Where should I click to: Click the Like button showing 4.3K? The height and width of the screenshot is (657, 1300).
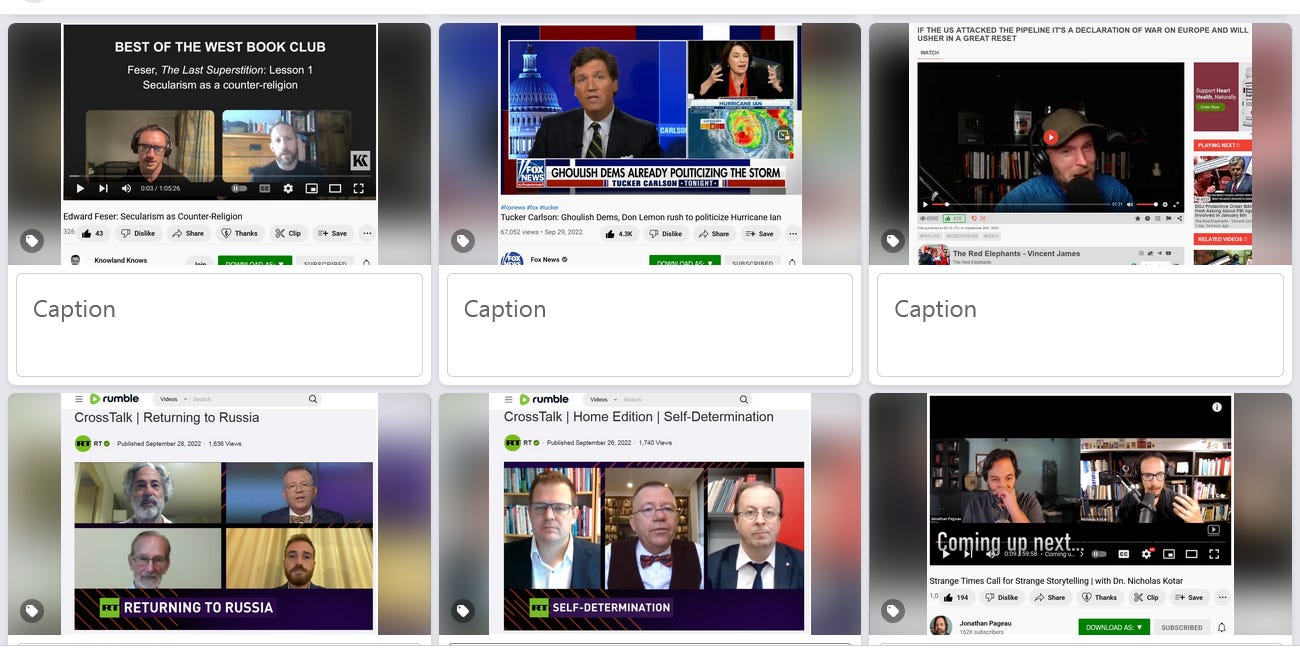point(619,233)
